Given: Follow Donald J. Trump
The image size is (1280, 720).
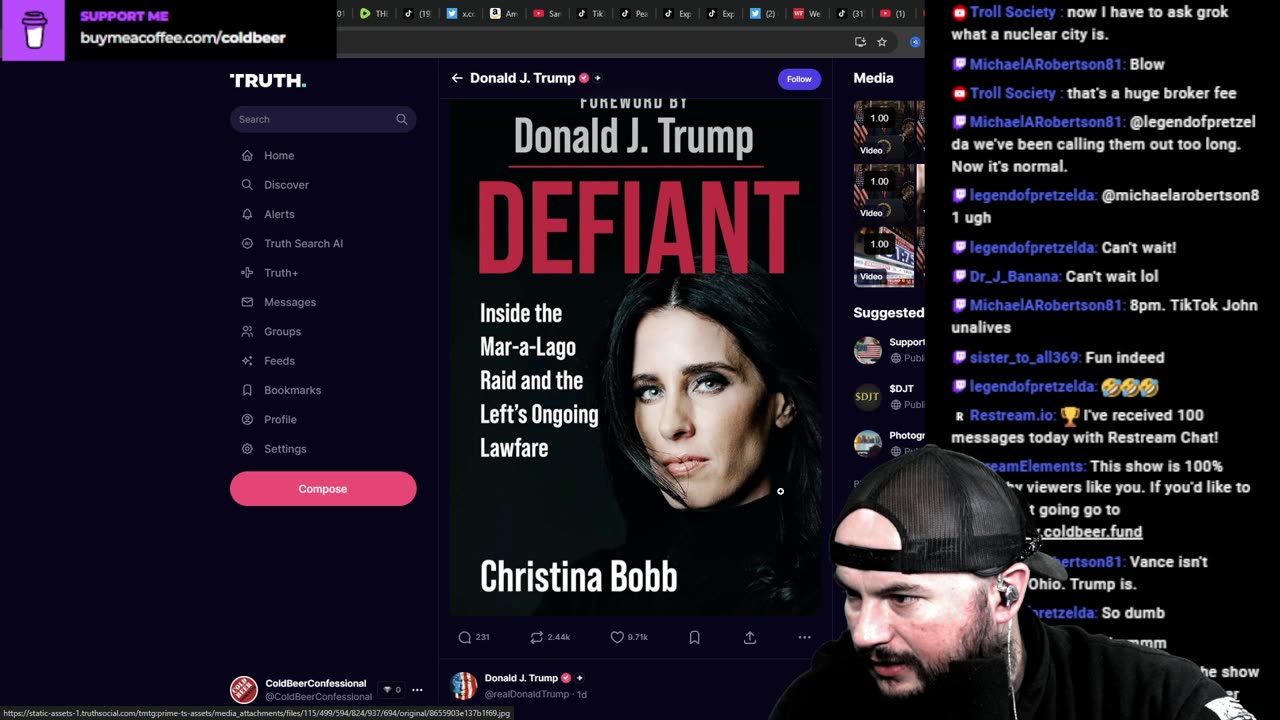Looking at the screenshot, I should pyautogui.click(x=799, y=79).
